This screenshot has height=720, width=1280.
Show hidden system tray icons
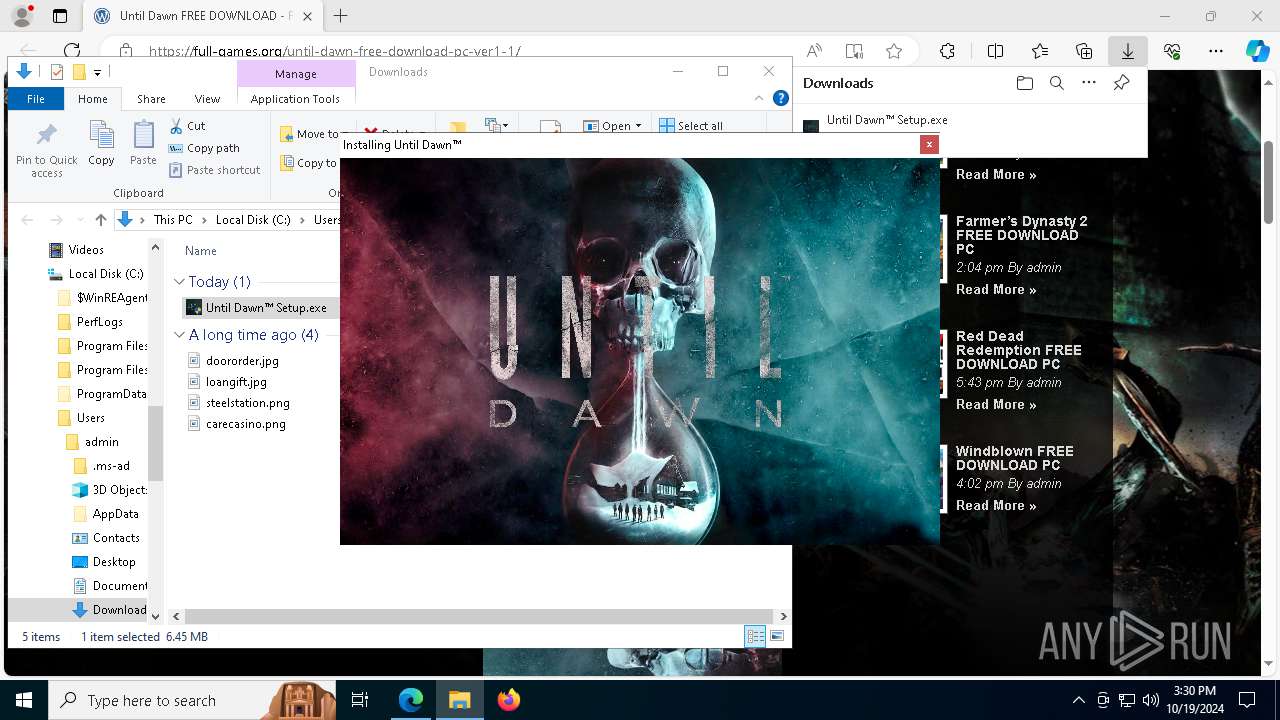1078,700
